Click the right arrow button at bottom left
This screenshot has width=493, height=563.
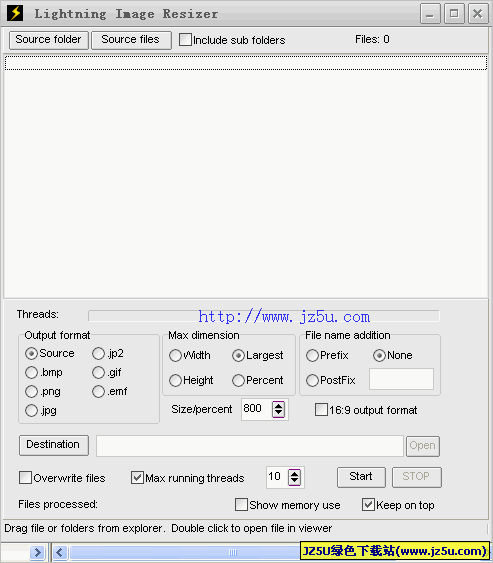[37, 553]
